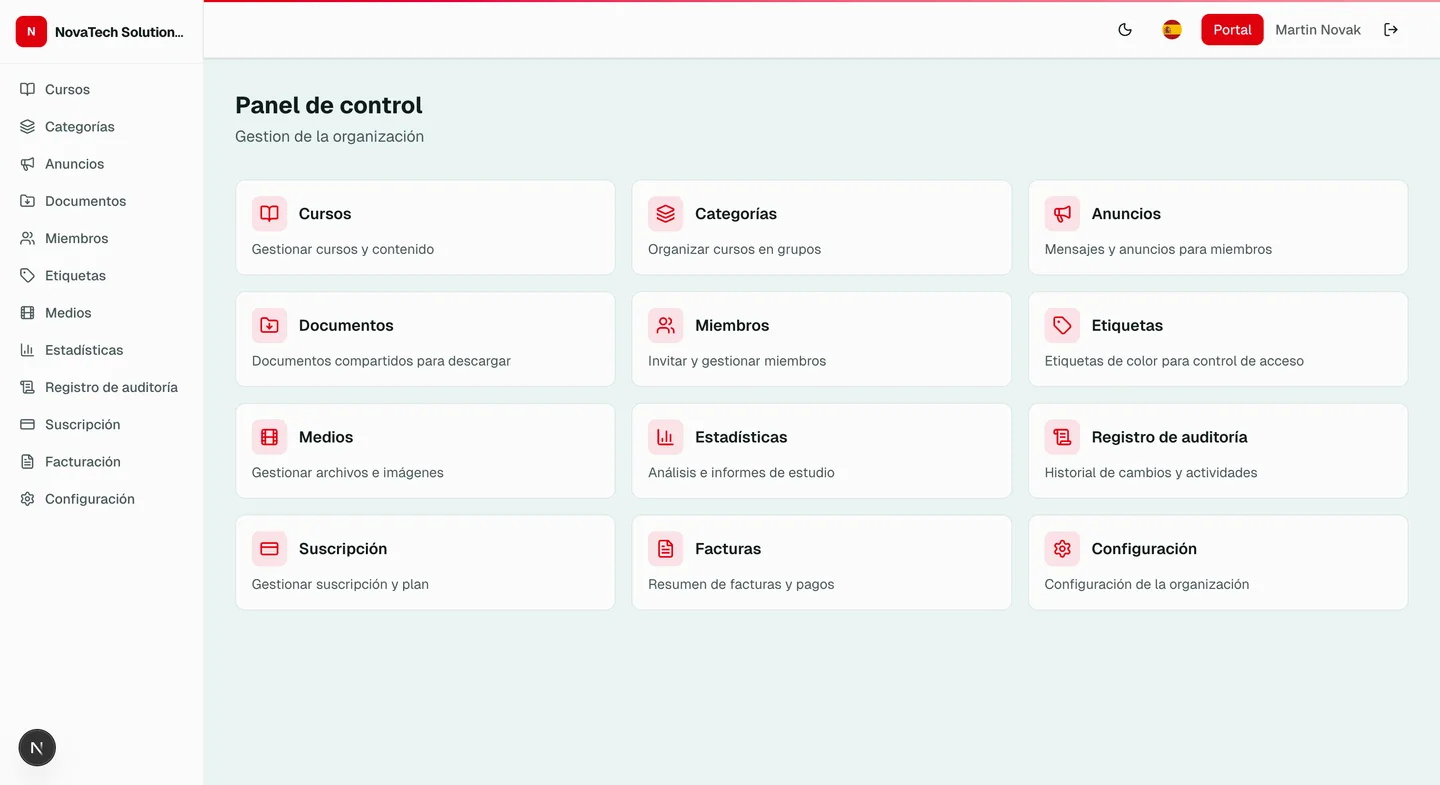Open Configuración from the sidebar

click(x=89, y=499)
